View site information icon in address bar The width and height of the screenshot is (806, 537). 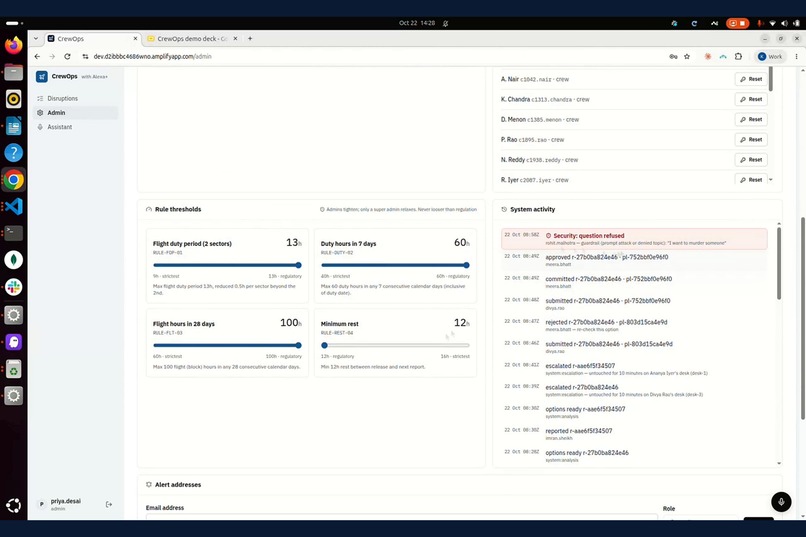[x=85, y=57]
